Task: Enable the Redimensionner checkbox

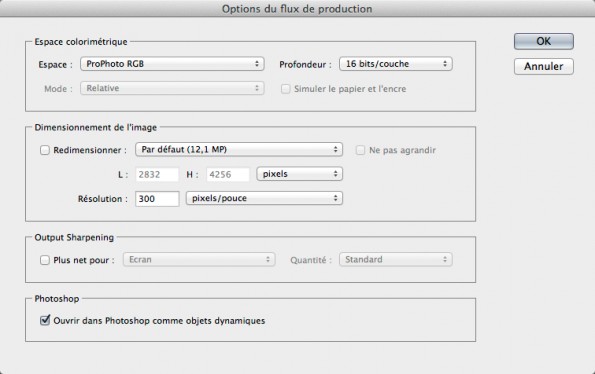Action: click(45, 150)
